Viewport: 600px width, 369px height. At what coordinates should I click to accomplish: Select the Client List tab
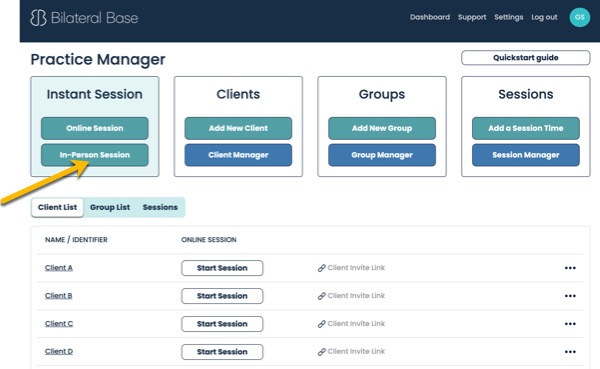[x=57, y=207]
